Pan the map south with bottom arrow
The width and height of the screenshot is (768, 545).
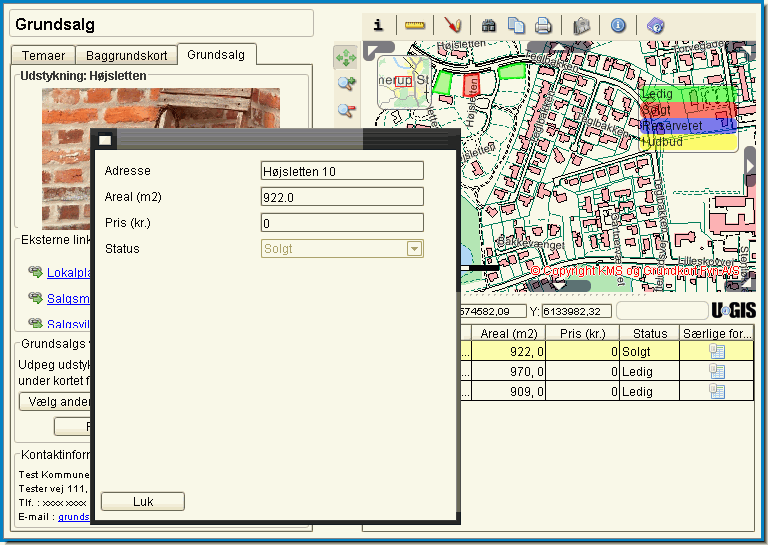click(x=558, y=285)
